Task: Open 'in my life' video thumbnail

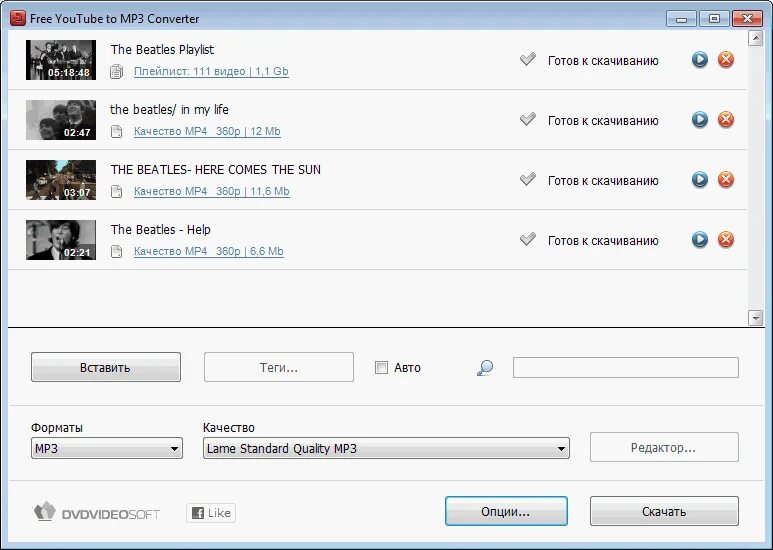Action: [61, 120]
